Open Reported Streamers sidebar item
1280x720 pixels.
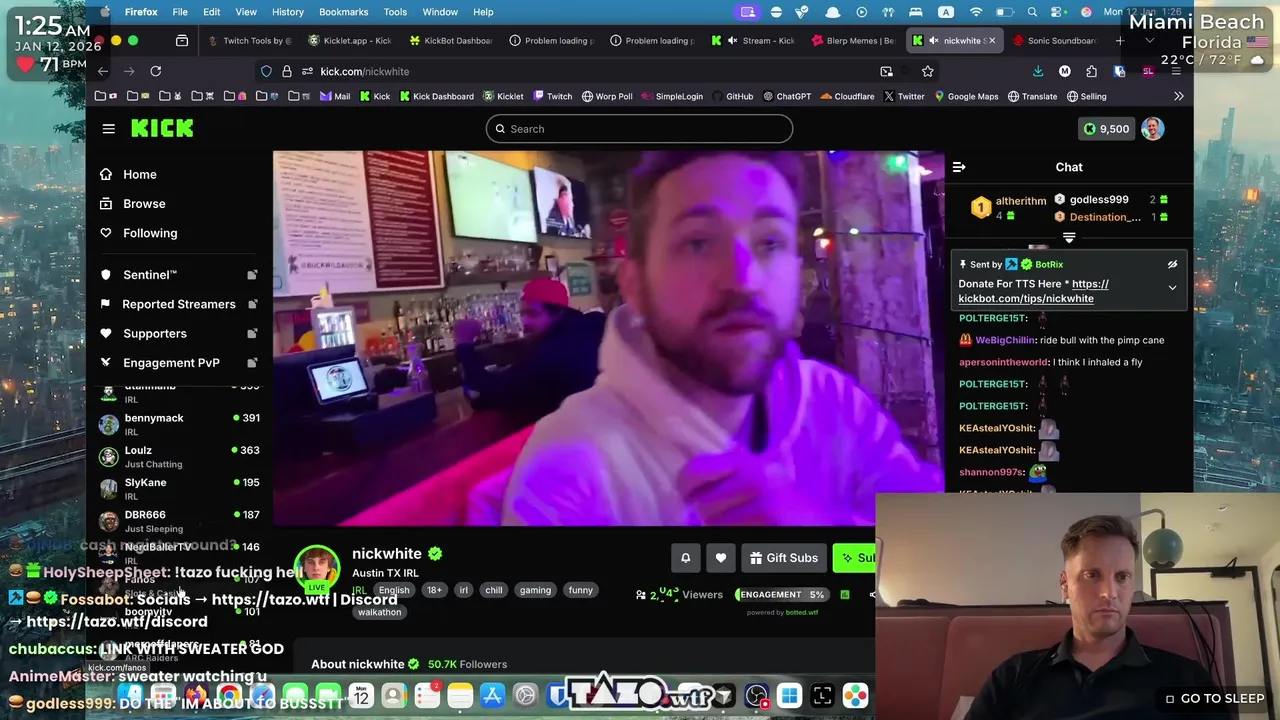(179, 304)
